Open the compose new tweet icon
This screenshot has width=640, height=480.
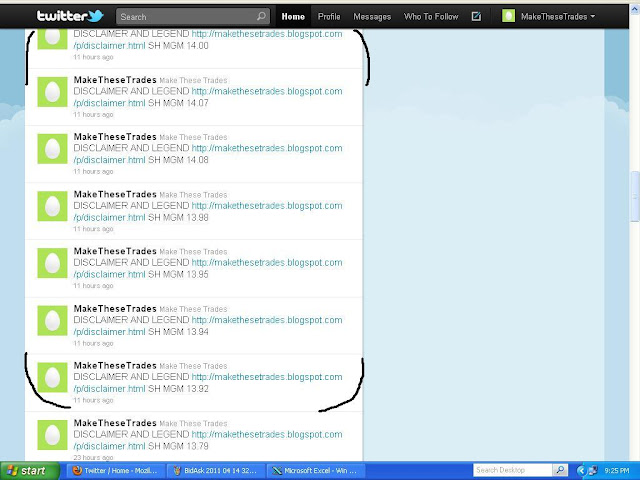(x=476, y=16)
